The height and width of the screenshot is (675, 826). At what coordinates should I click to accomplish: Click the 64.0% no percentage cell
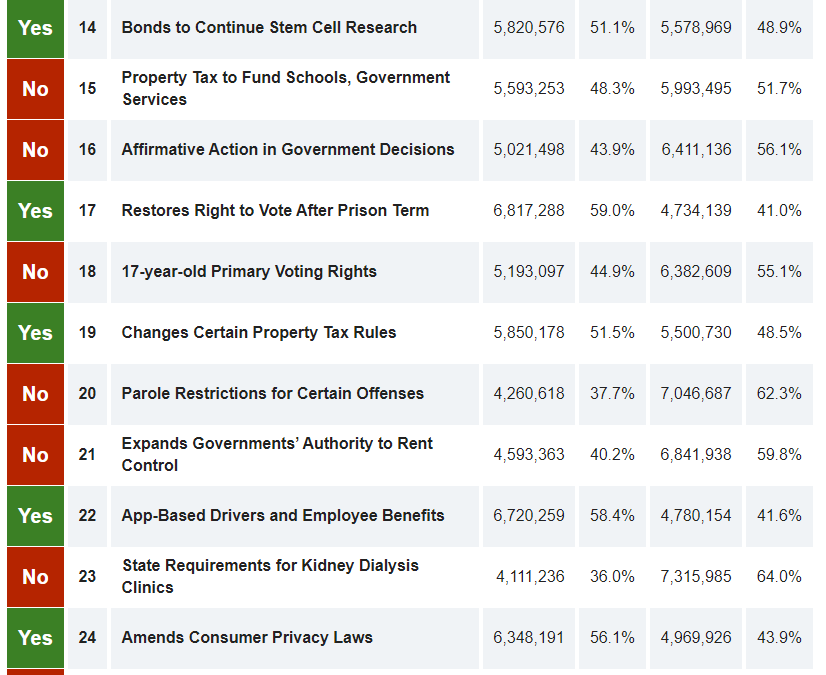[x=779, y=577]
